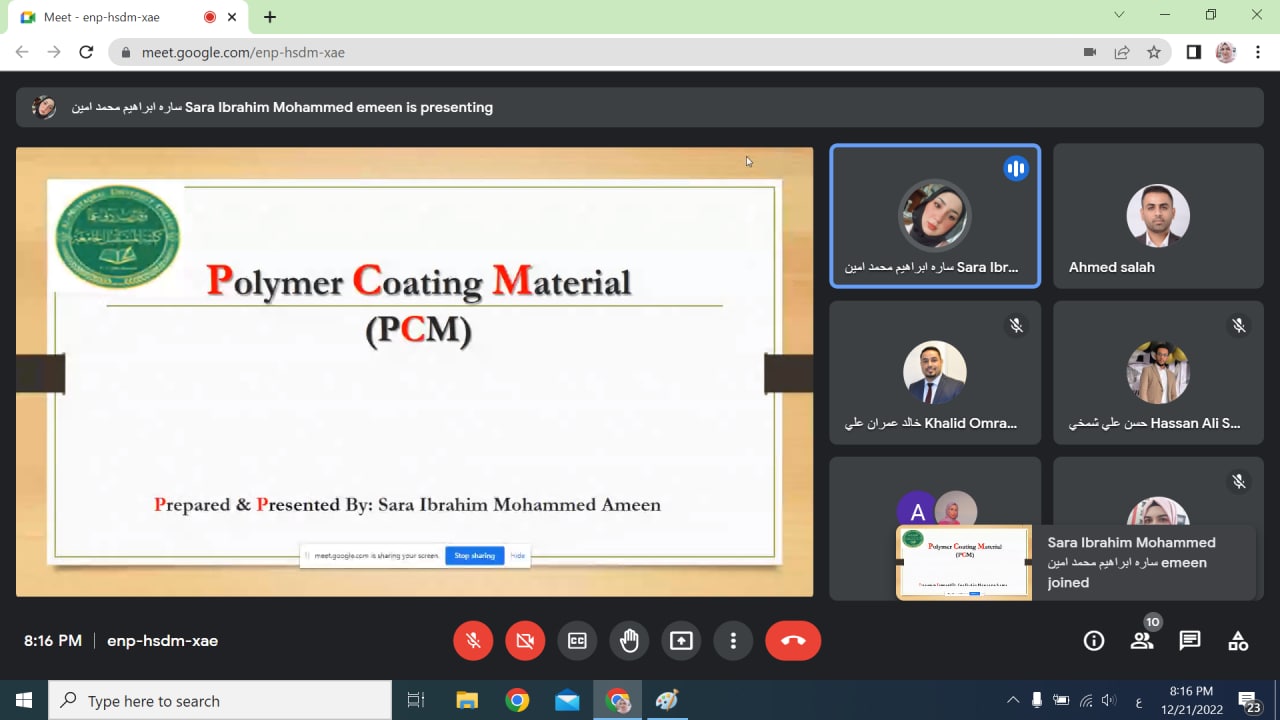Viewport: 1280px width, 720px height.
Task: Click the Hide link next to Stop sharing
Action: pyautogui.click(x=517, y=555)
